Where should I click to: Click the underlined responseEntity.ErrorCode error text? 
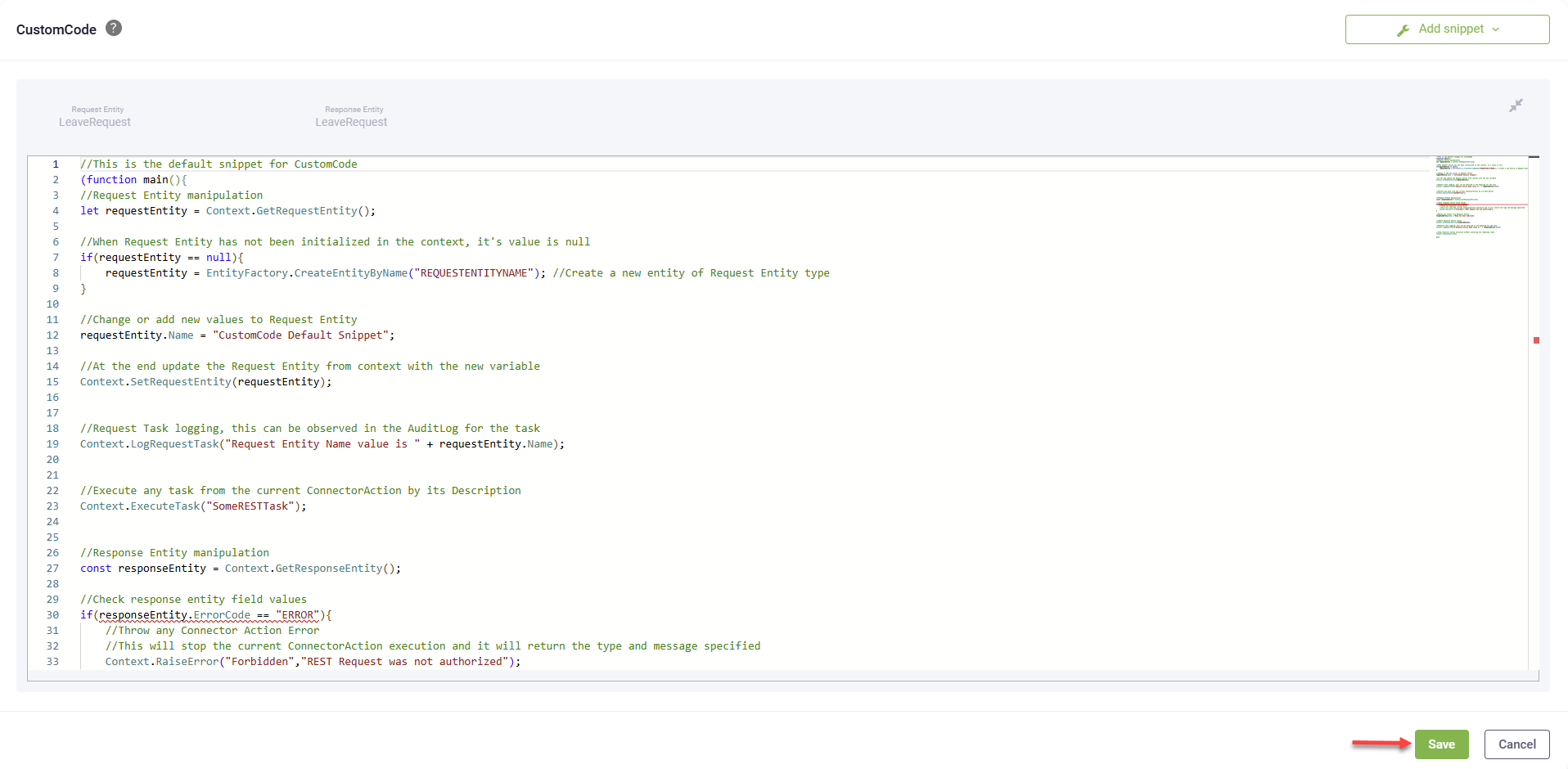(174, 615)
